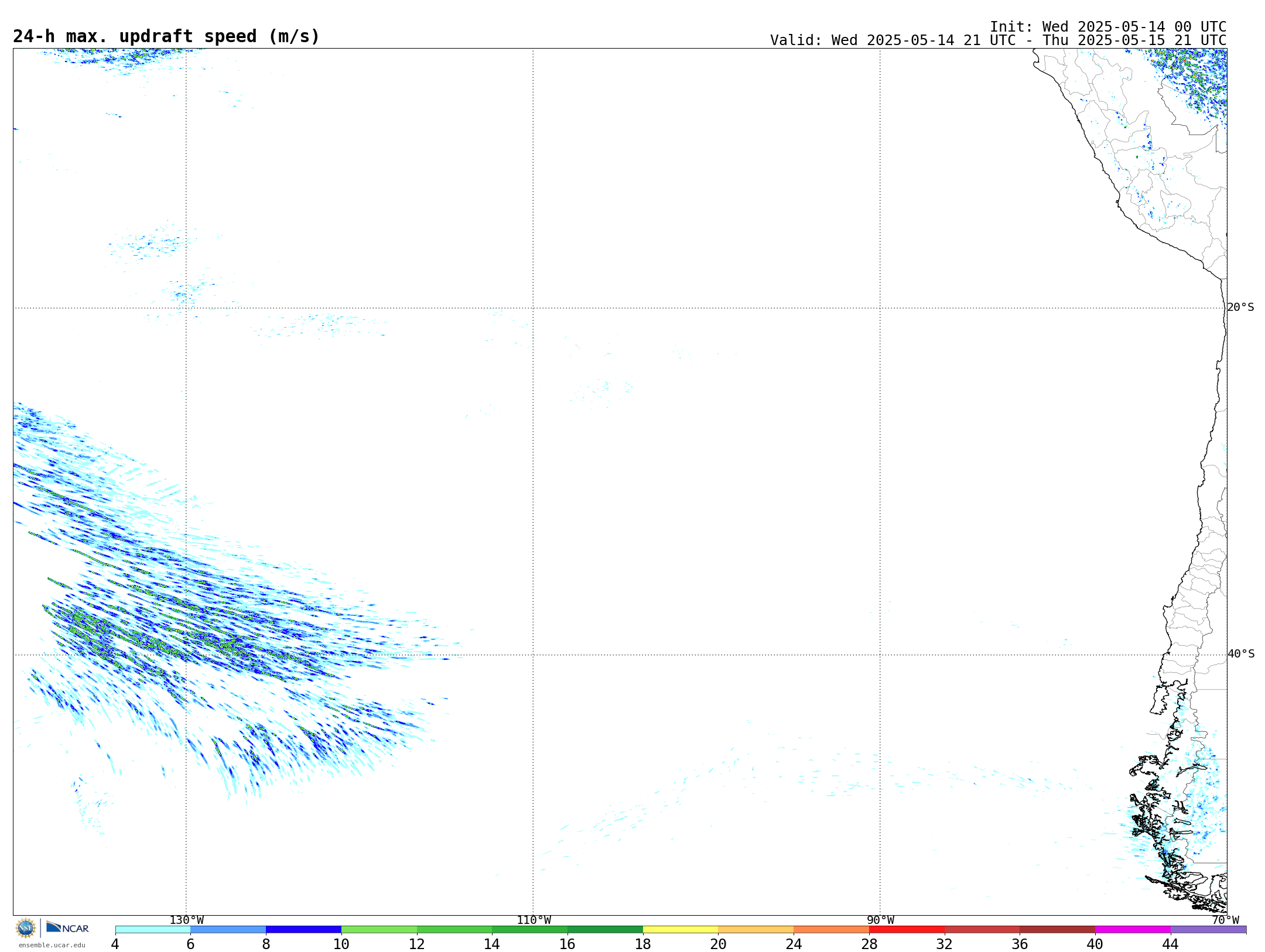1265x952 pixels.
Task: Click colorbar tick label 16
Action: (x=567, y=944)
